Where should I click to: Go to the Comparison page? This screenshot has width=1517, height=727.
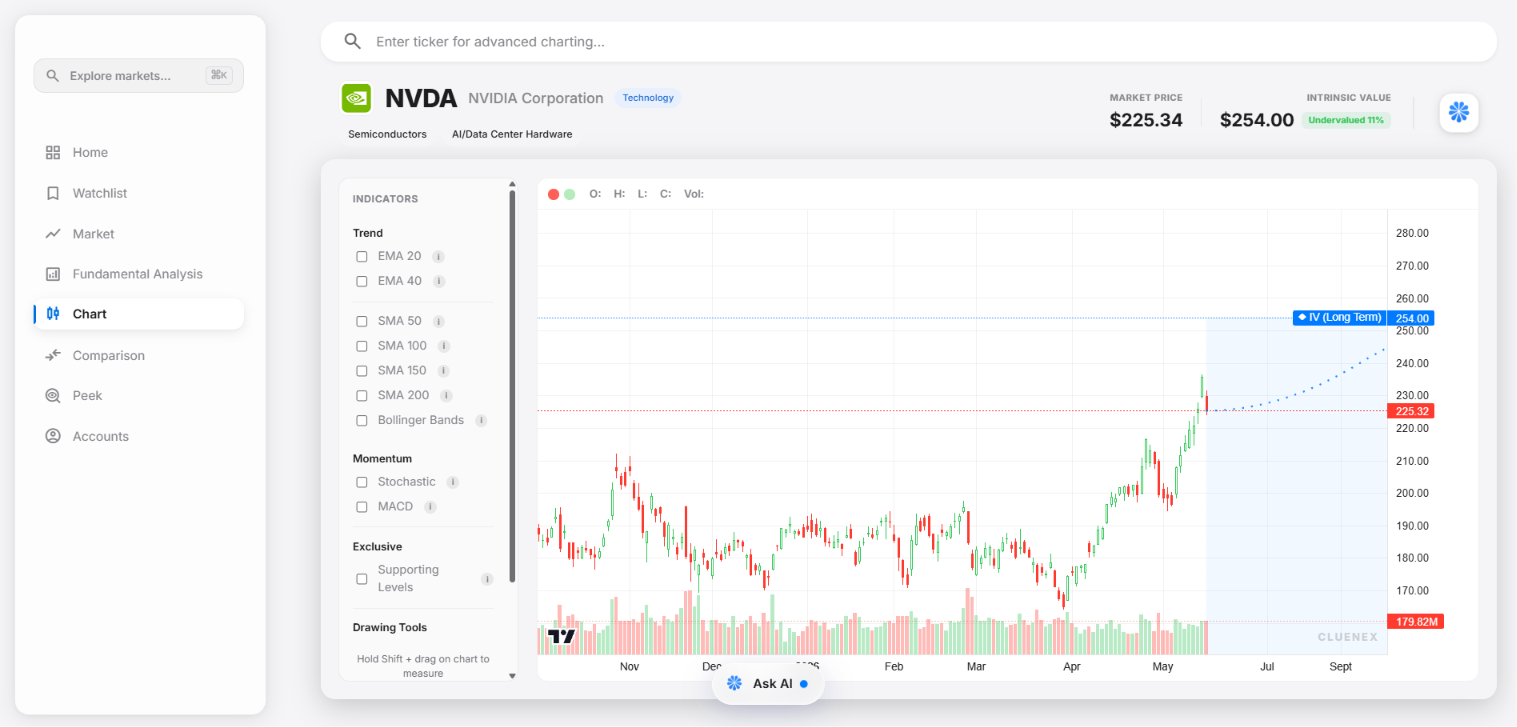(138, 356)
